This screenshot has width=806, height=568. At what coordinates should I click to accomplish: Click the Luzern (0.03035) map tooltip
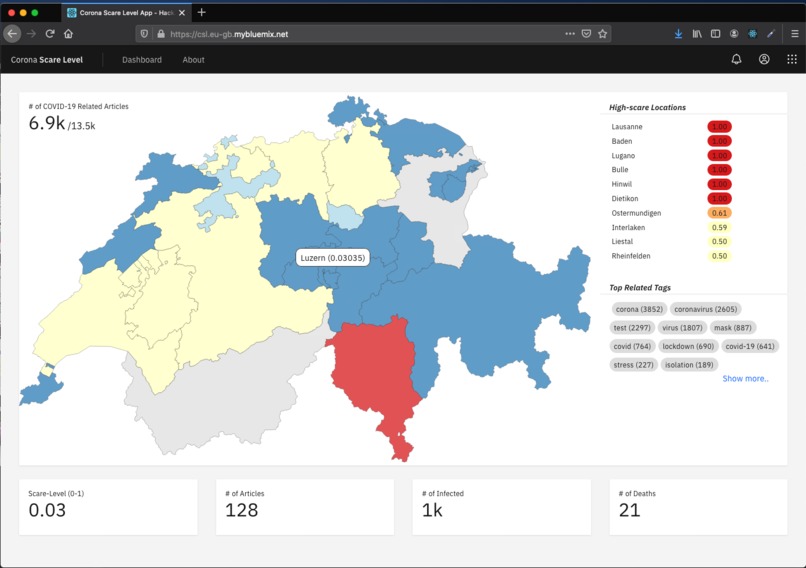[333, 258]
